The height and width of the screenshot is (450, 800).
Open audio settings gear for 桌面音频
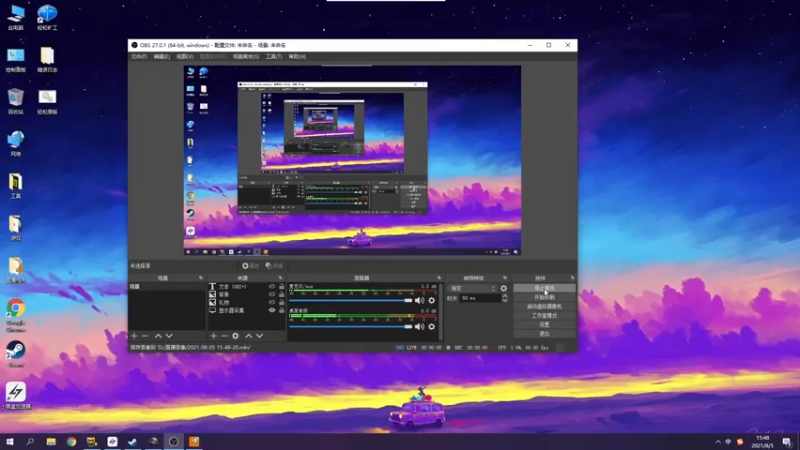tap(432, 327)
